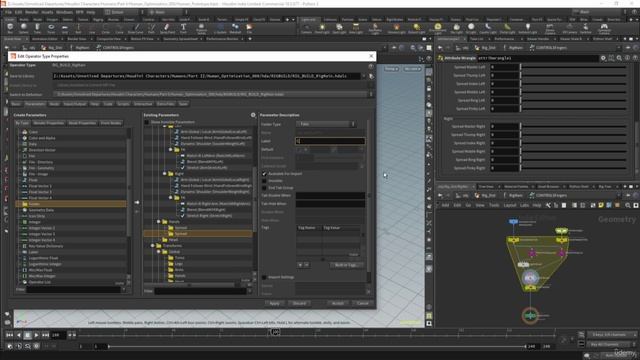The width and height of the screenshot is (640, 360).
Task: Adjust the Spread Master Right slider
Action: tap(573, 127)
